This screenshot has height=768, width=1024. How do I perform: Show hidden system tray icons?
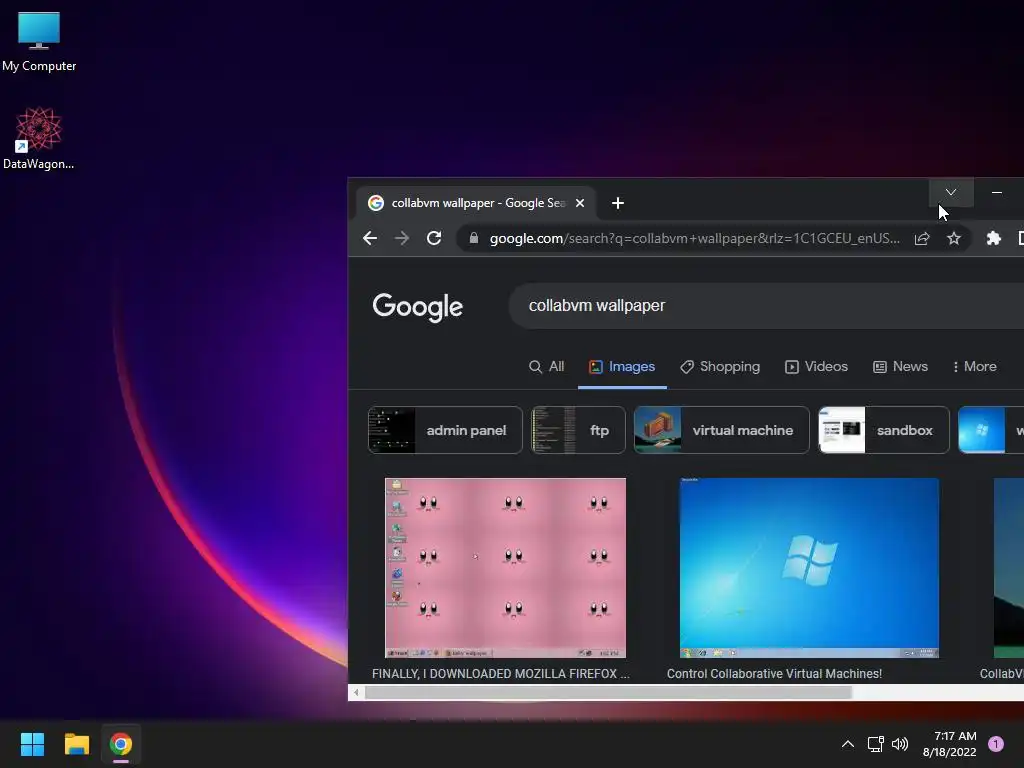tap(848, 744)
